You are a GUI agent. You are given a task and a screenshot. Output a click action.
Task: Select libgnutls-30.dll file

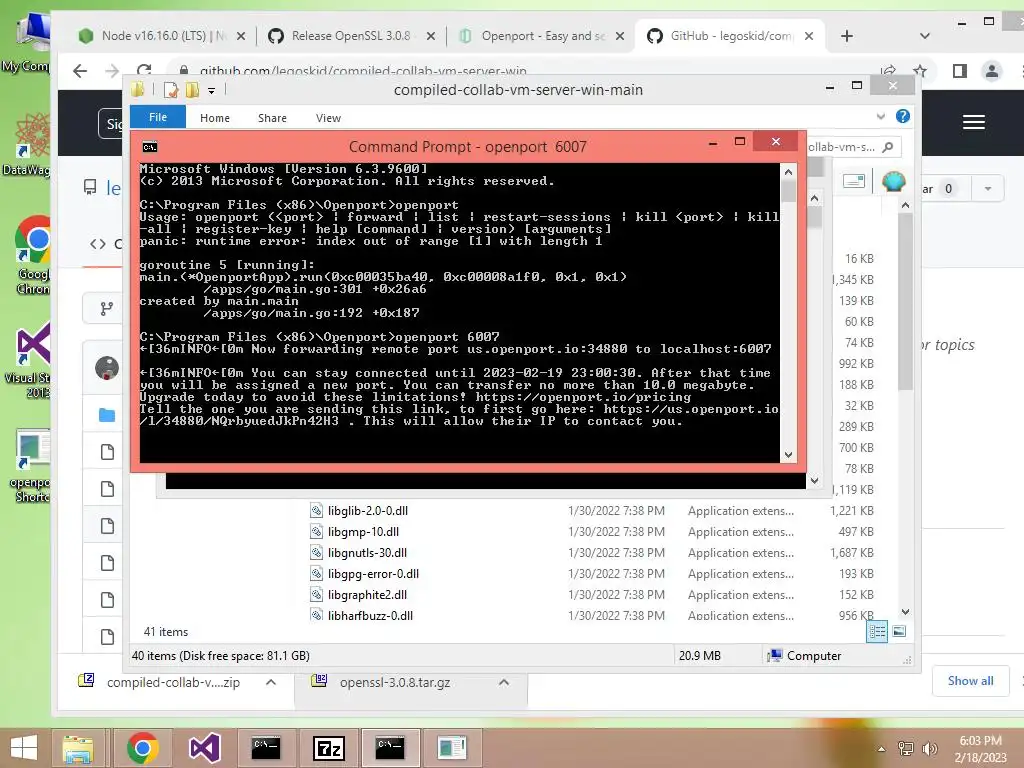pos(367,552)
